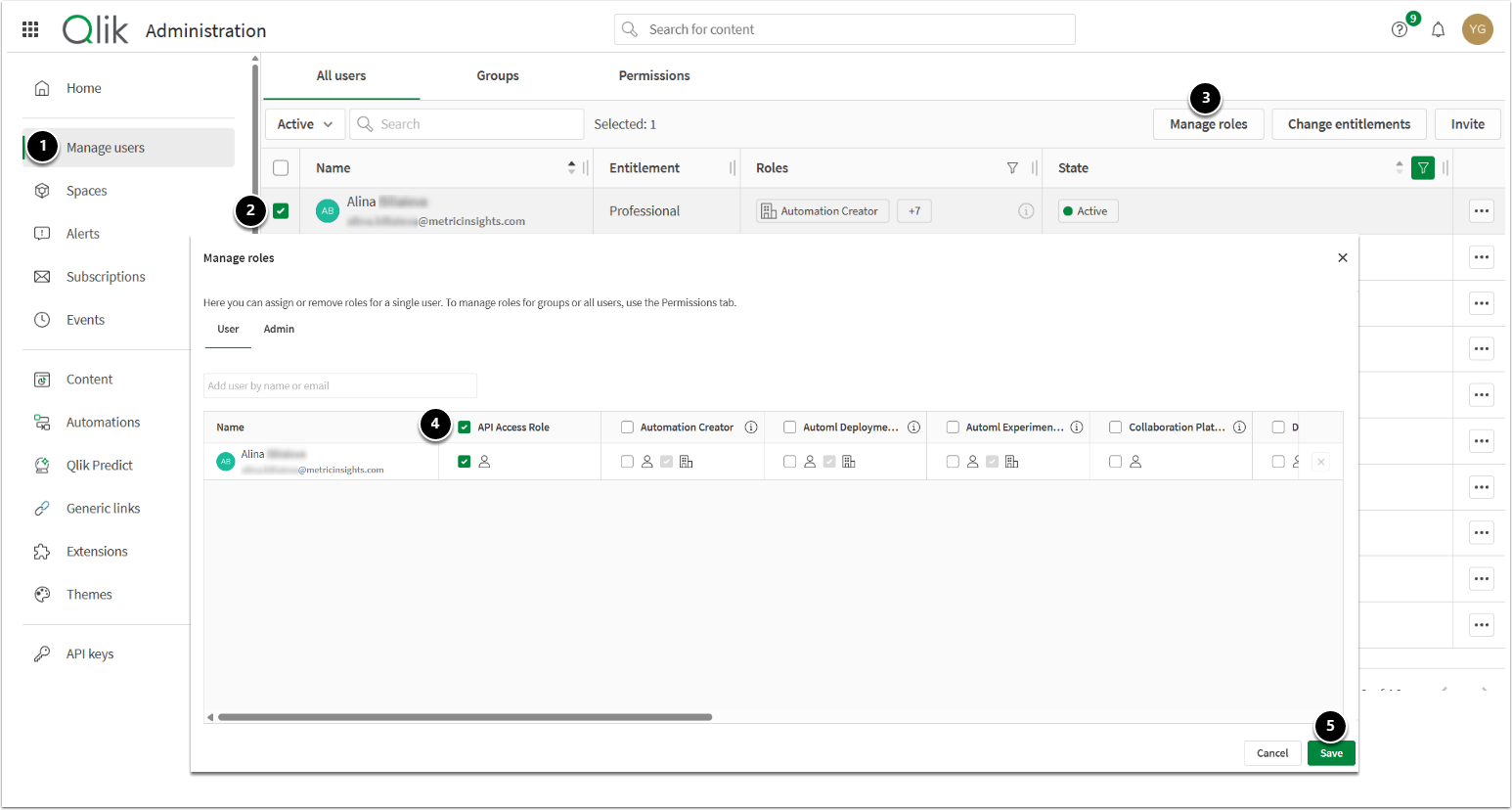
Task: Click the Qlik Predict icon
Action: coord(42,466)
